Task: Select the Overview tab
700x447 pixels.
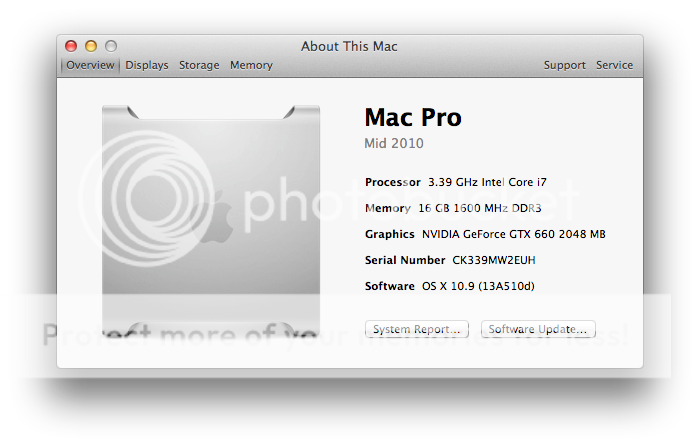Action: pyautogui.click(x=91, y=65)
